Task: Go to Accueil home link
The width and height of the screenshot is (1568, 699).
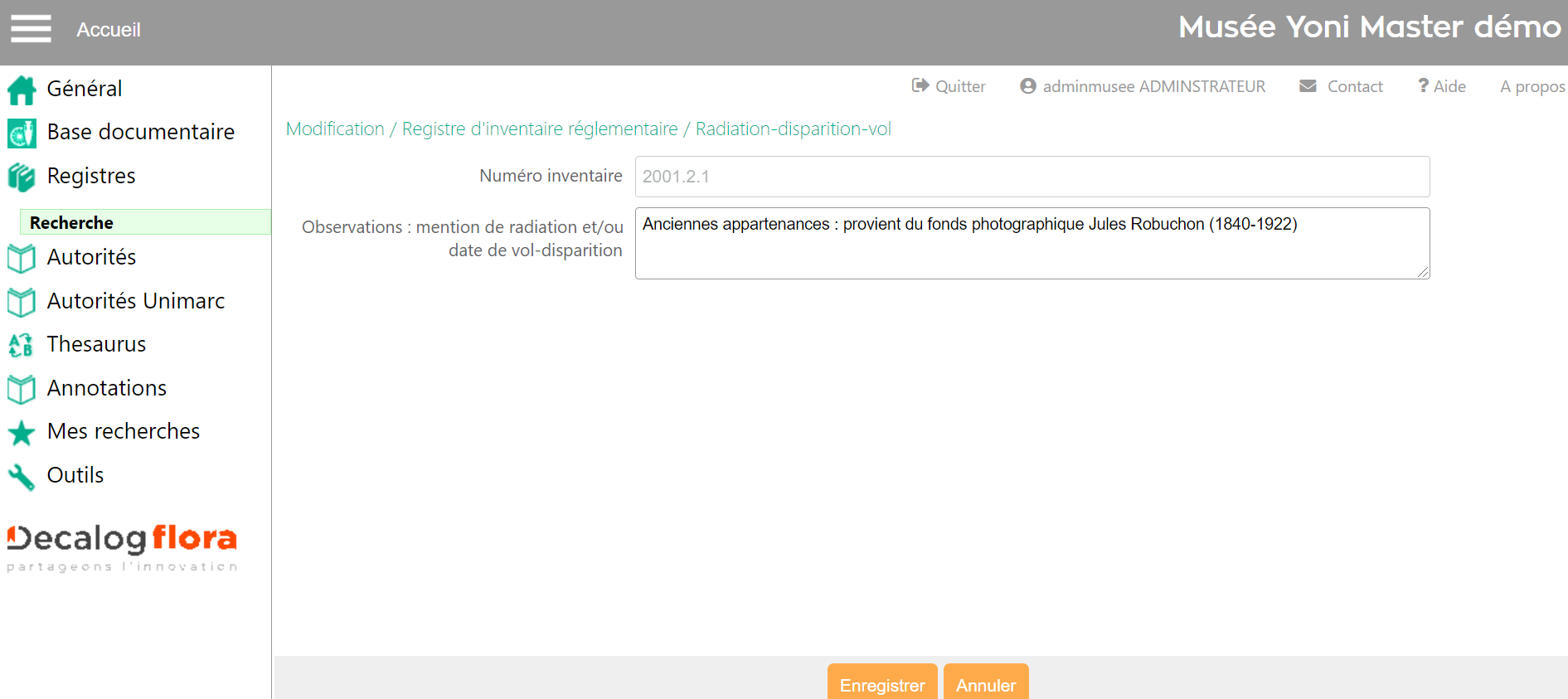Action: 109,30
